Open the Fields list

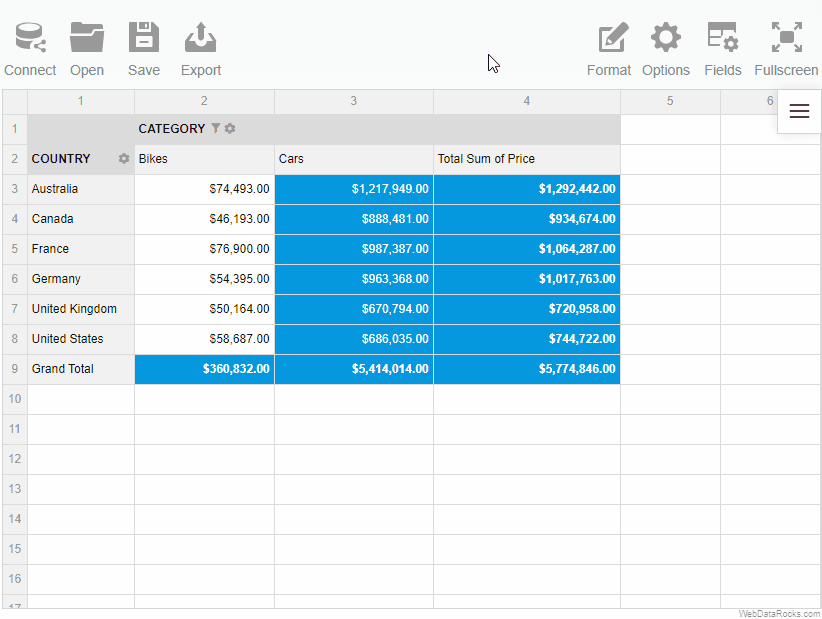coord(722,38)
